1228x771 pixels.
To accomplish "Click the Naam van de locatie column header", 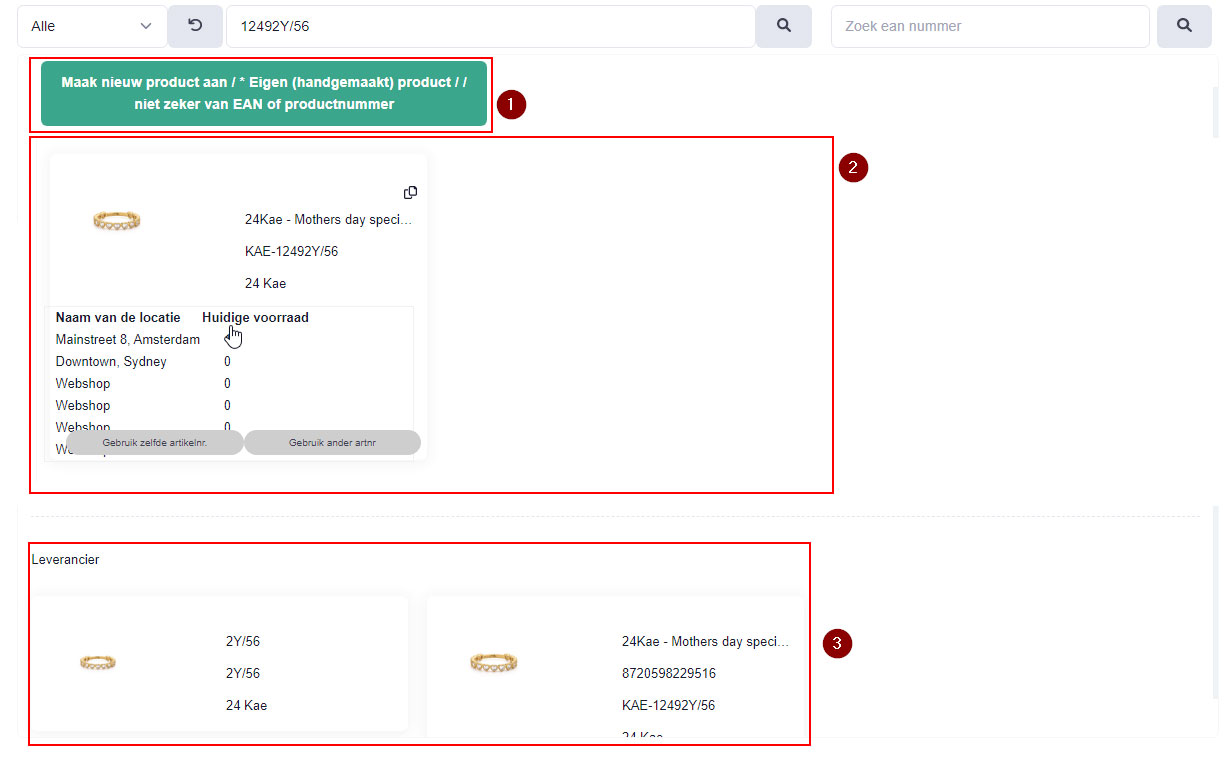I will [x=118, y=318].
